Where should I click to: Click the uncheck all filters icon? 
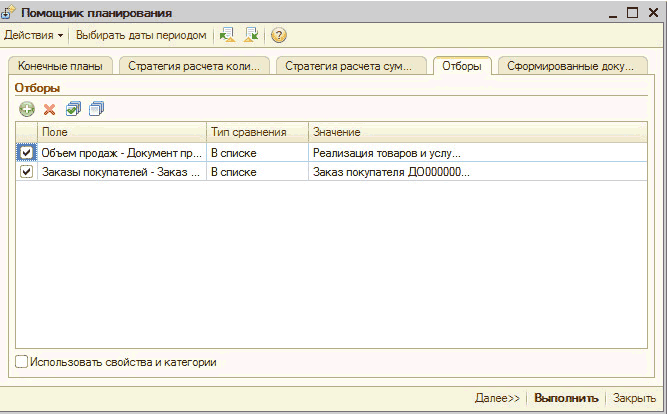coord(95,109)
